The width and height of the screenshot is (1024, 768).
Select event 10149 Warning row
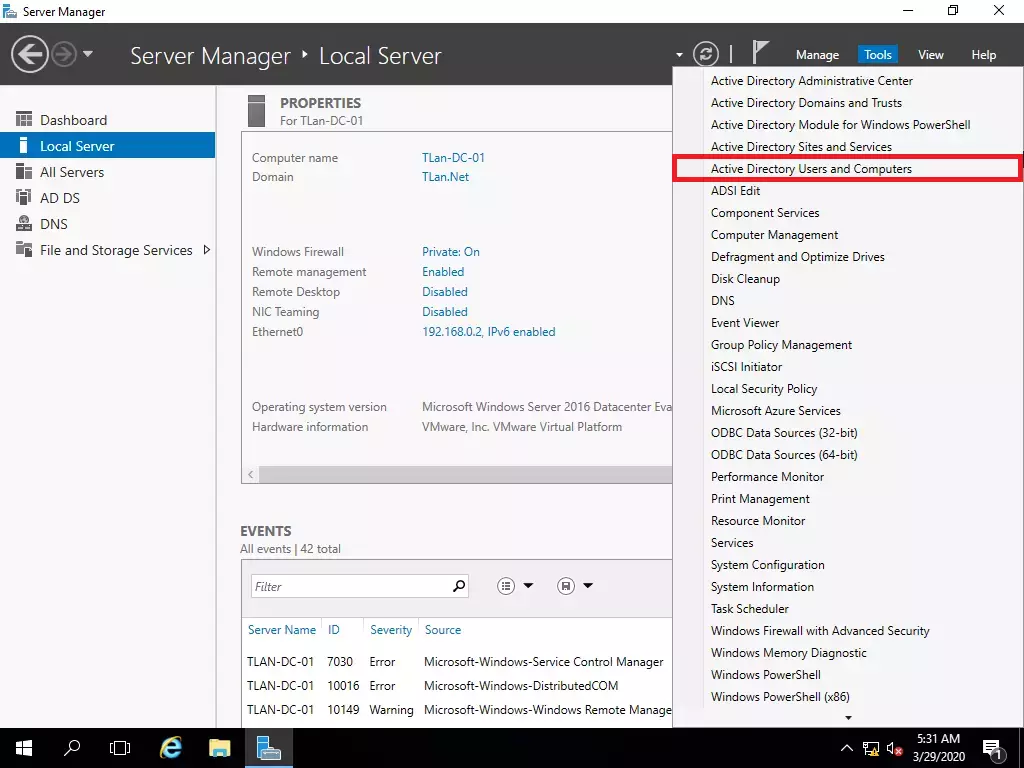click(457, 710)
